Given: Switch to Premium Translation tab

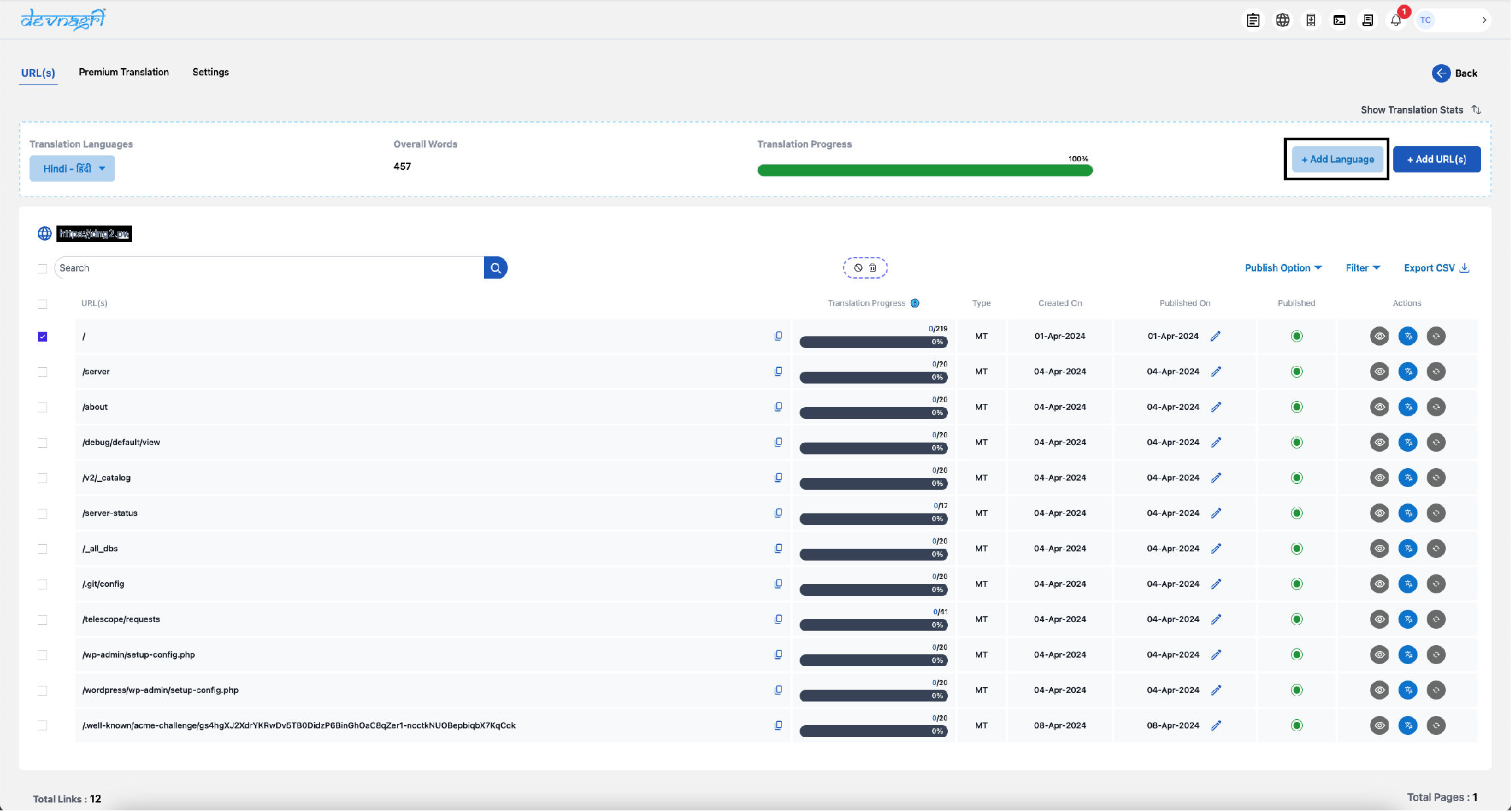Looking at the screenshot, I should [124, 72].
